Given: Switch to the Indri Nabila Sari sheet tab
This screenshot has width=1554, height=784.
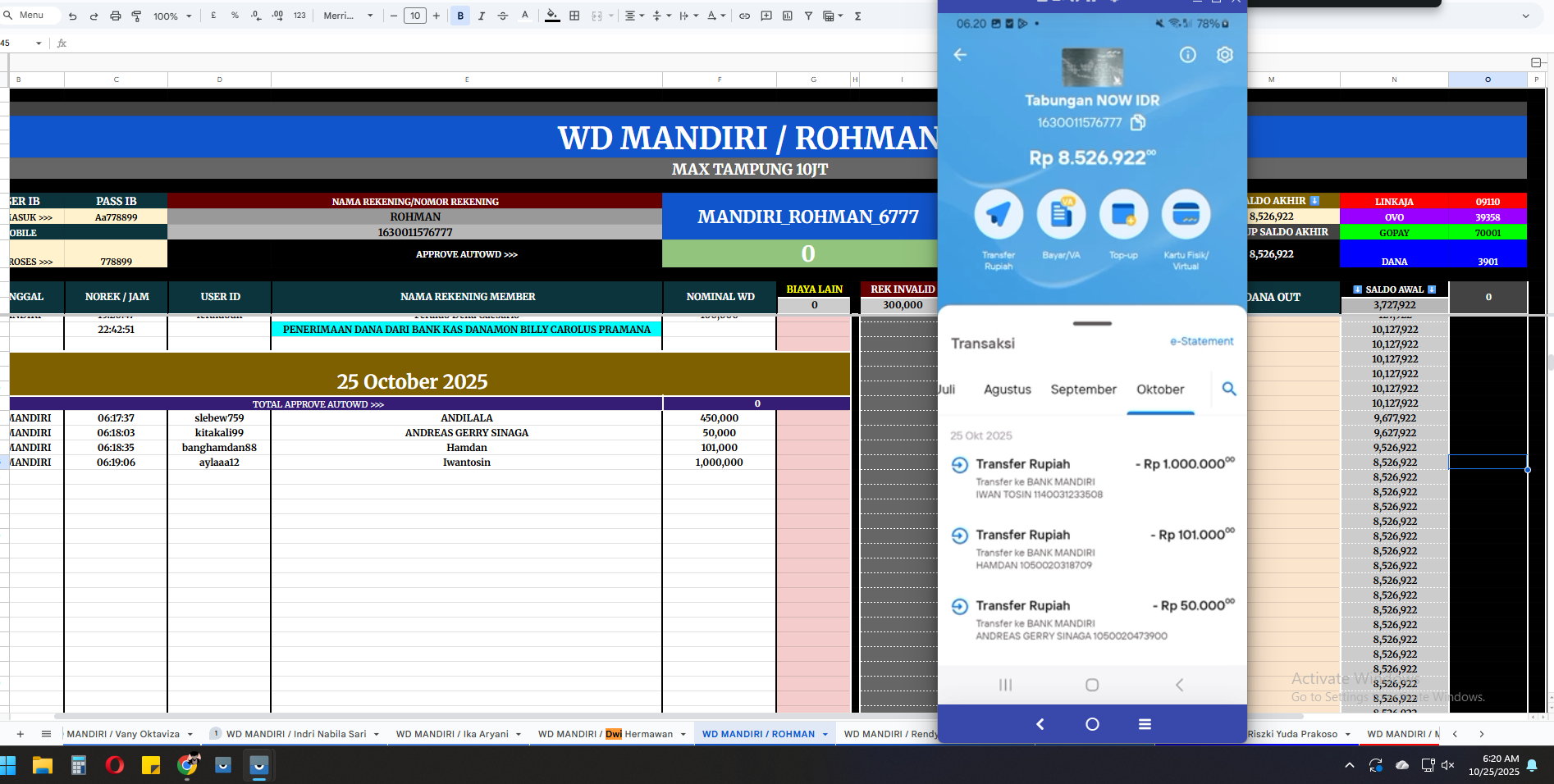Looking at the screenshot, I should (x=296, y=734).
